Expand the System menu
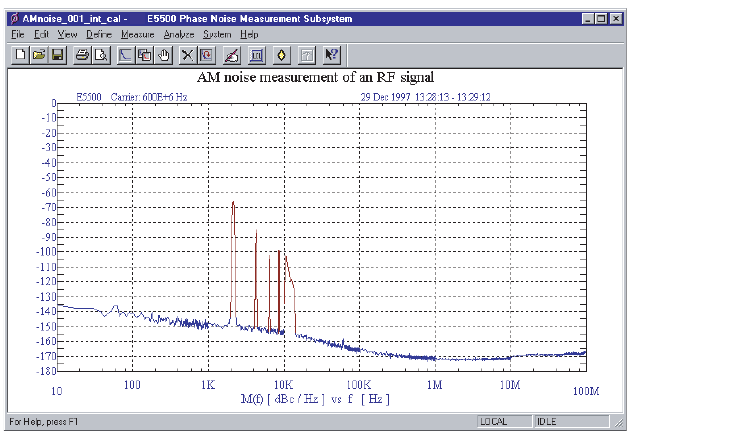 pyautogui.click(x=217, y=34)
